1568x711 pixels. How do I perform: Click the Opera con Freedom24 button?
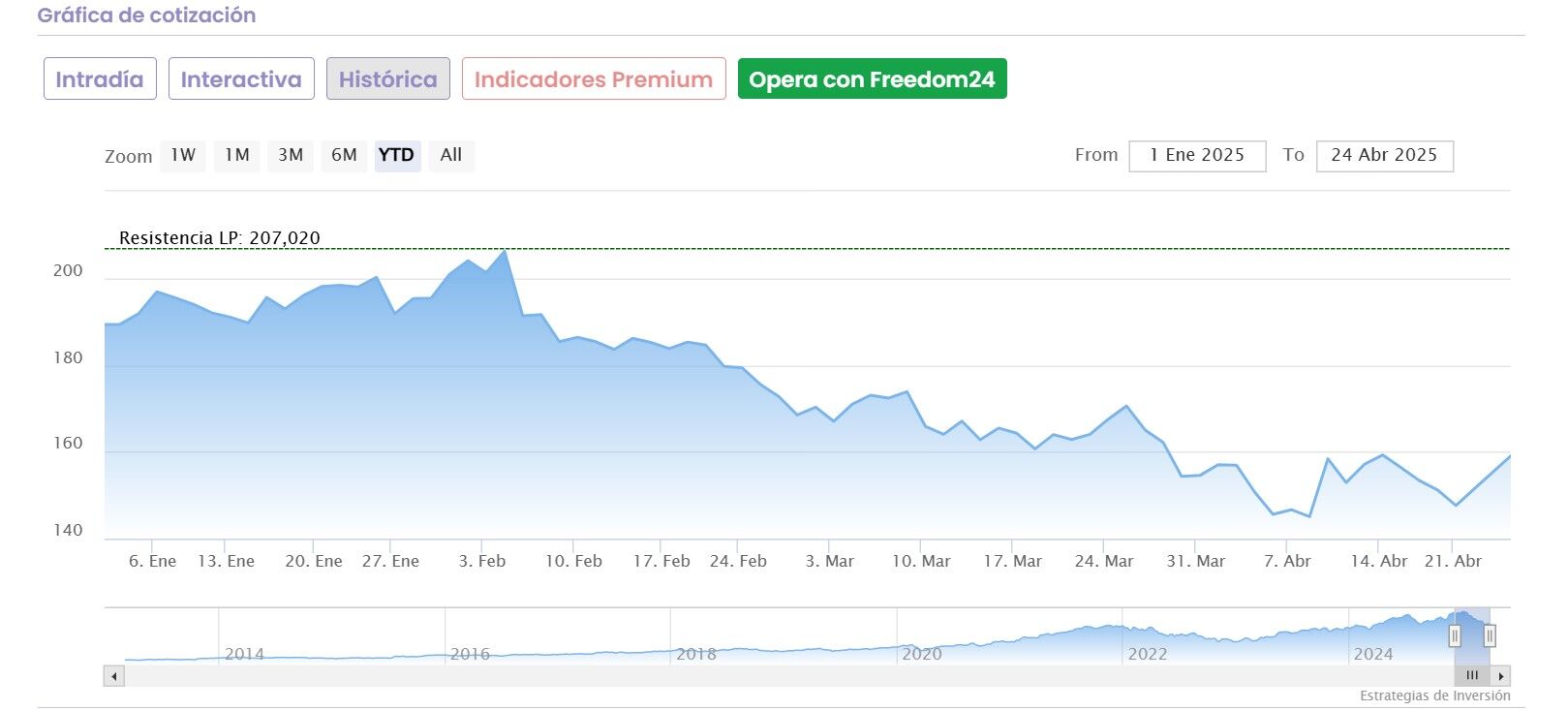coord(872,79)
